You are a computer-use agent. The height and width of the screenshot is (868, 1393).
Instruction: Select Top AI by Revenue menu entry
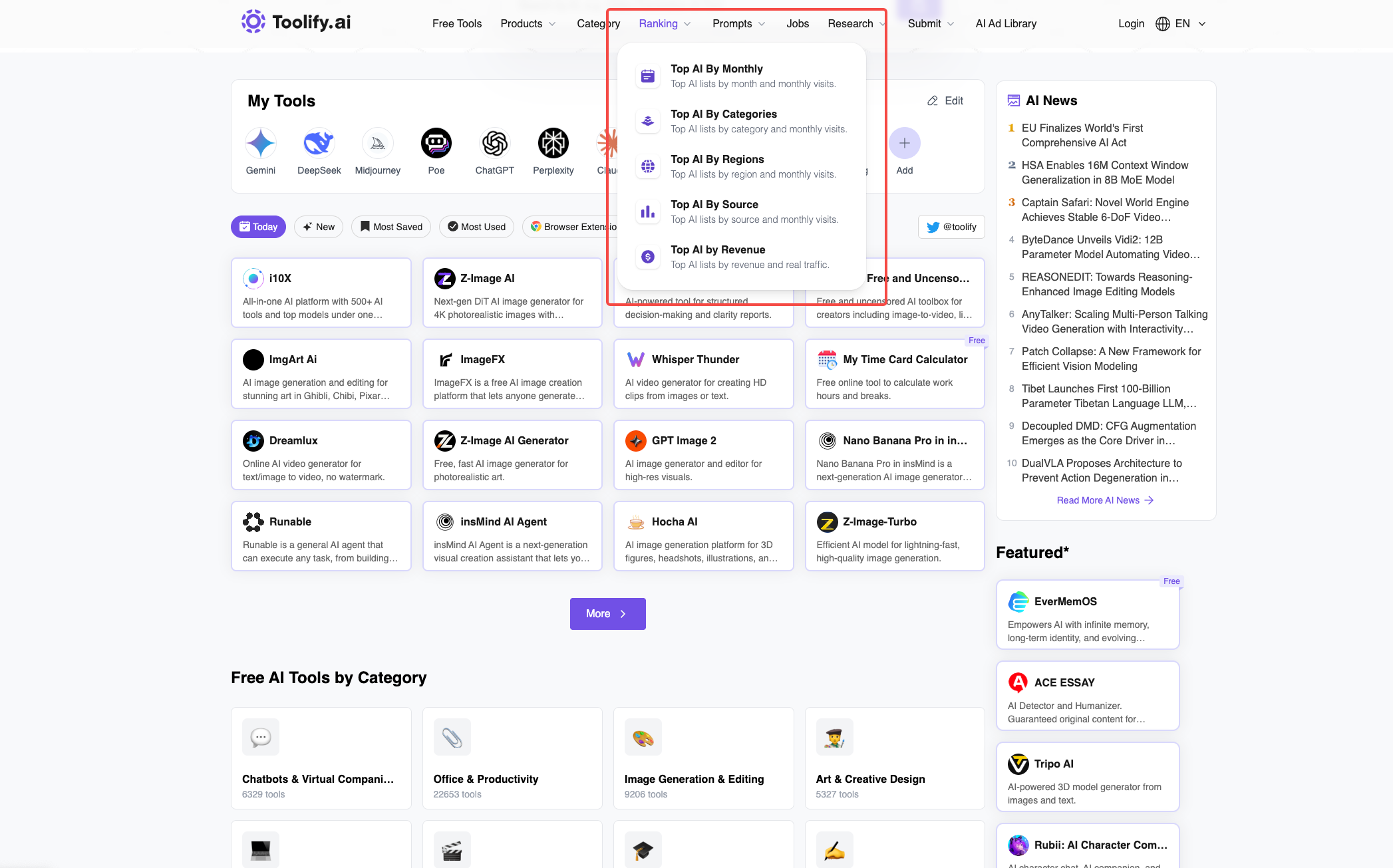tap(742, 257)
